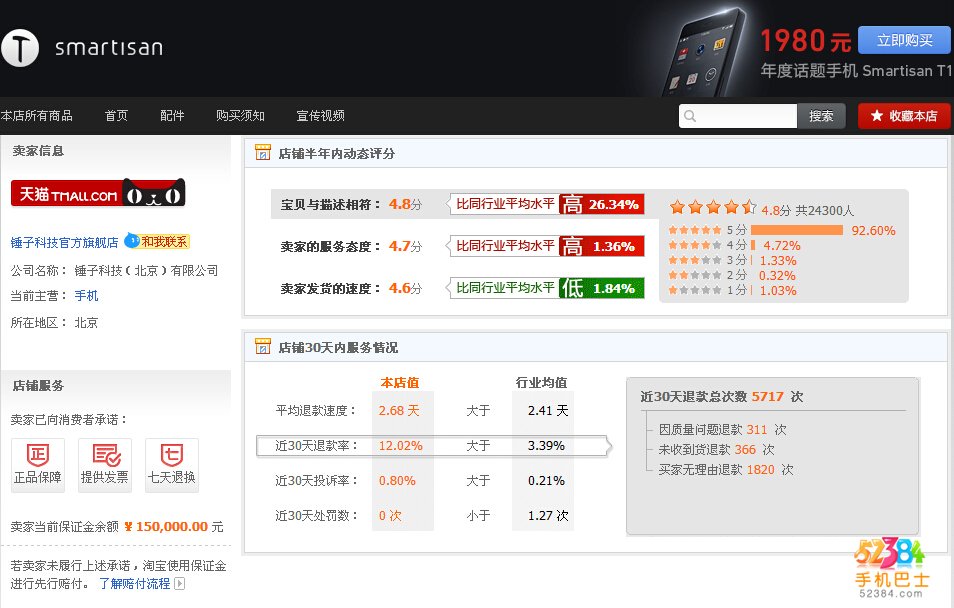Open the 了解赔付流程 link
The image size is (954, 608).
(x=134, y=584)
